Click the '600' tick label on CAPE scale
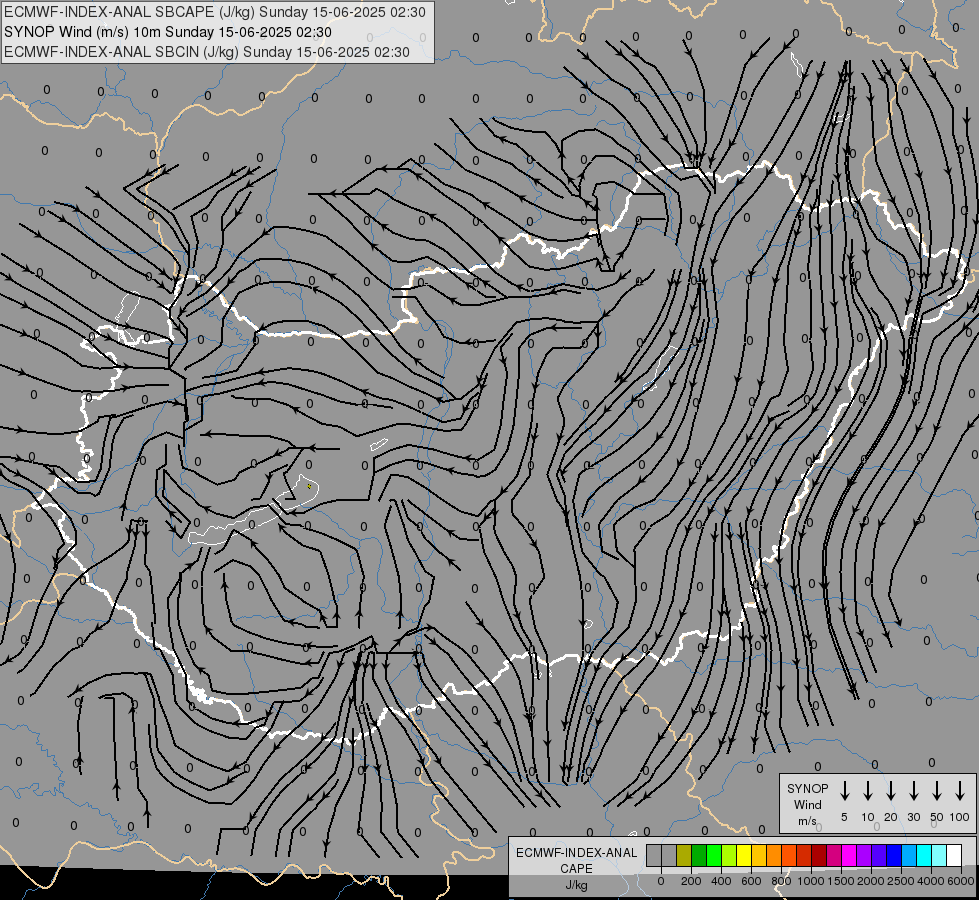This screenshot has height=900, width=979. [x=751, y=881]
